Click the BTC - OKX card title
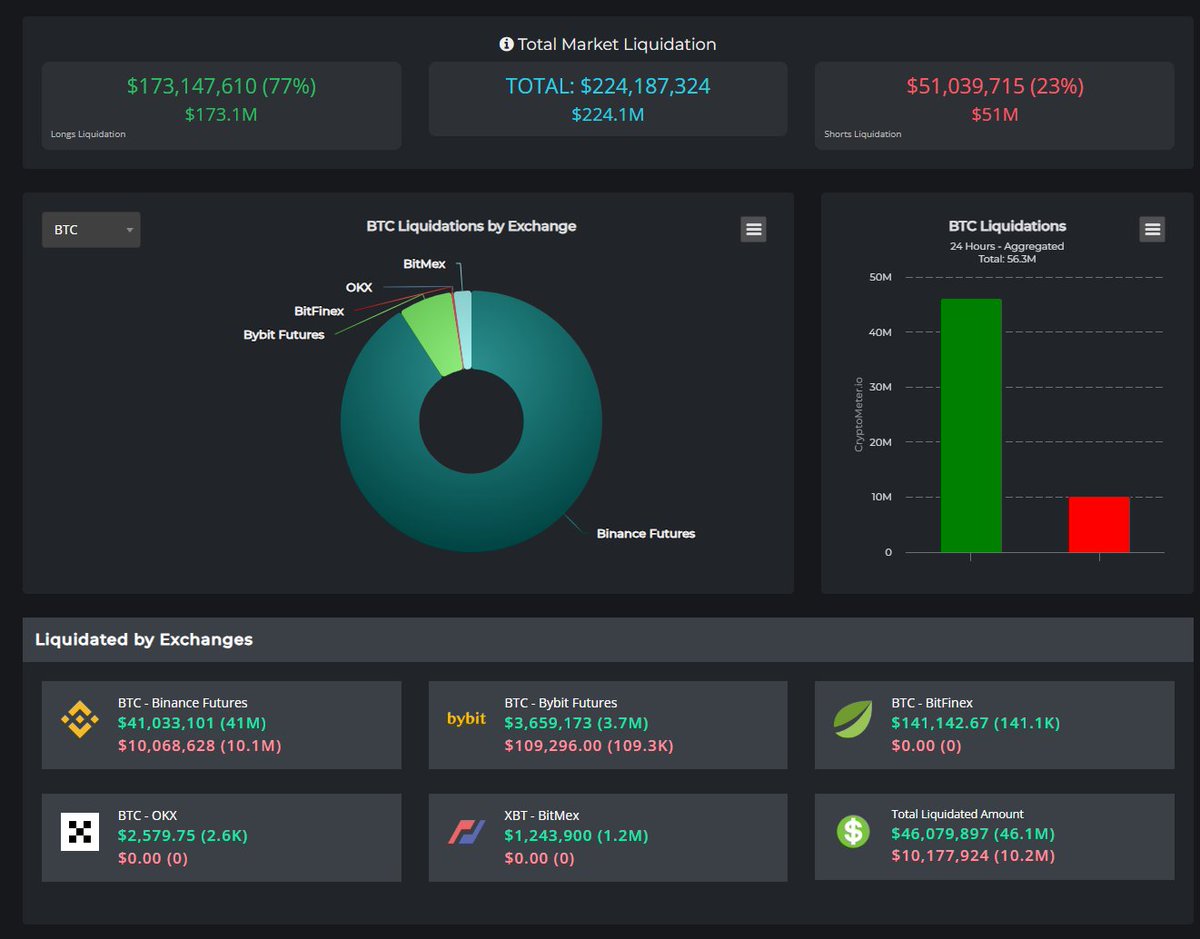The image size is (1200, 939). click(147, 815)
